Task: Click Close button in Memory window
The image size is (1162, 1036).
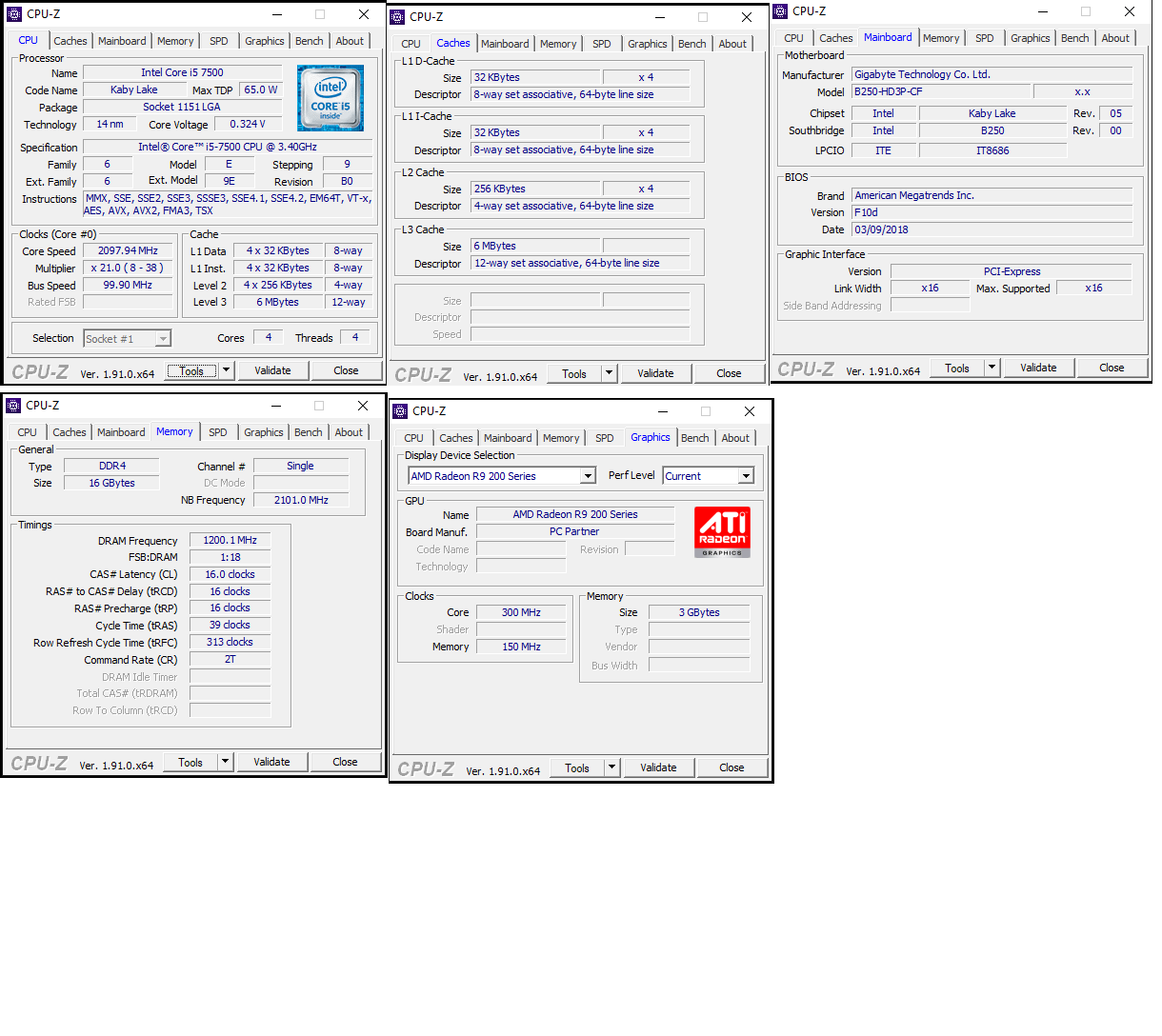Action: pyautogui.click(x=346, y=762)
